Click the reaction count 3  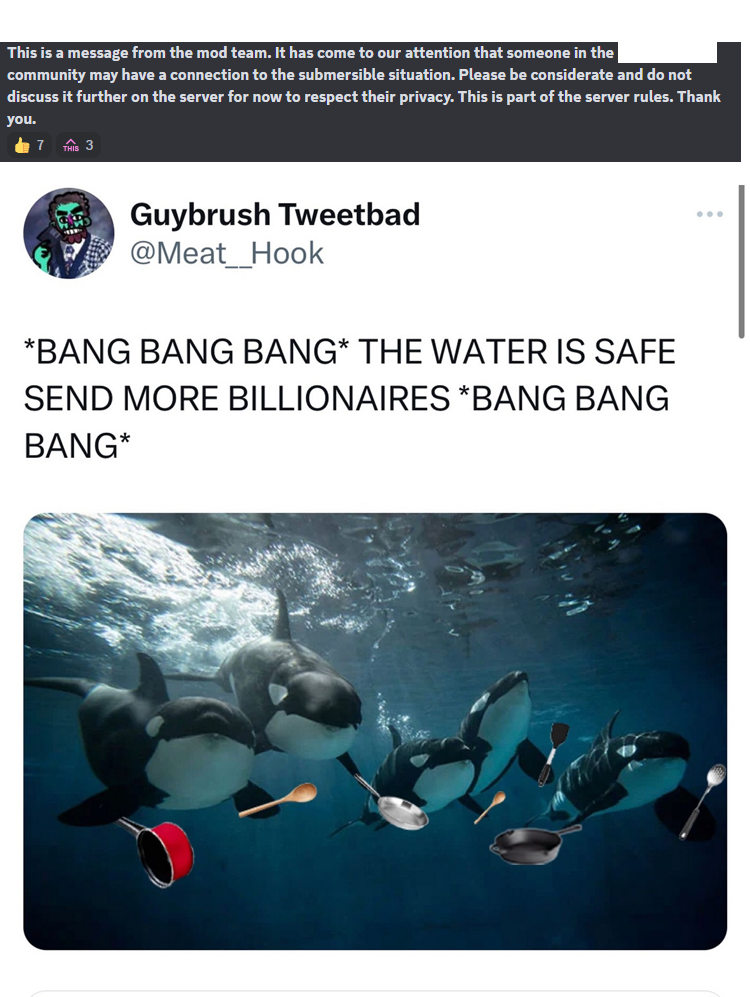coord(89,146)
